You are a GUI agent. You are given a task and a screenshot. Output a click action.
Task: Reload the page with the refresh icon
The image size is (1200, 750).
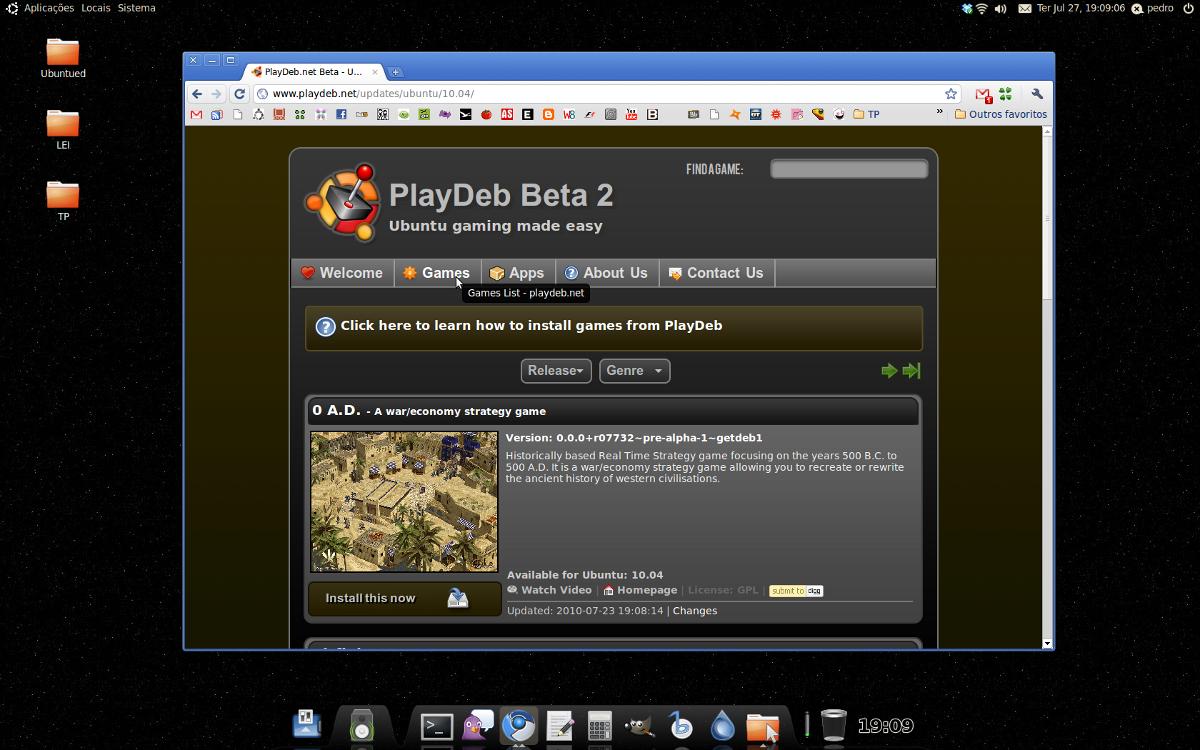239,94
